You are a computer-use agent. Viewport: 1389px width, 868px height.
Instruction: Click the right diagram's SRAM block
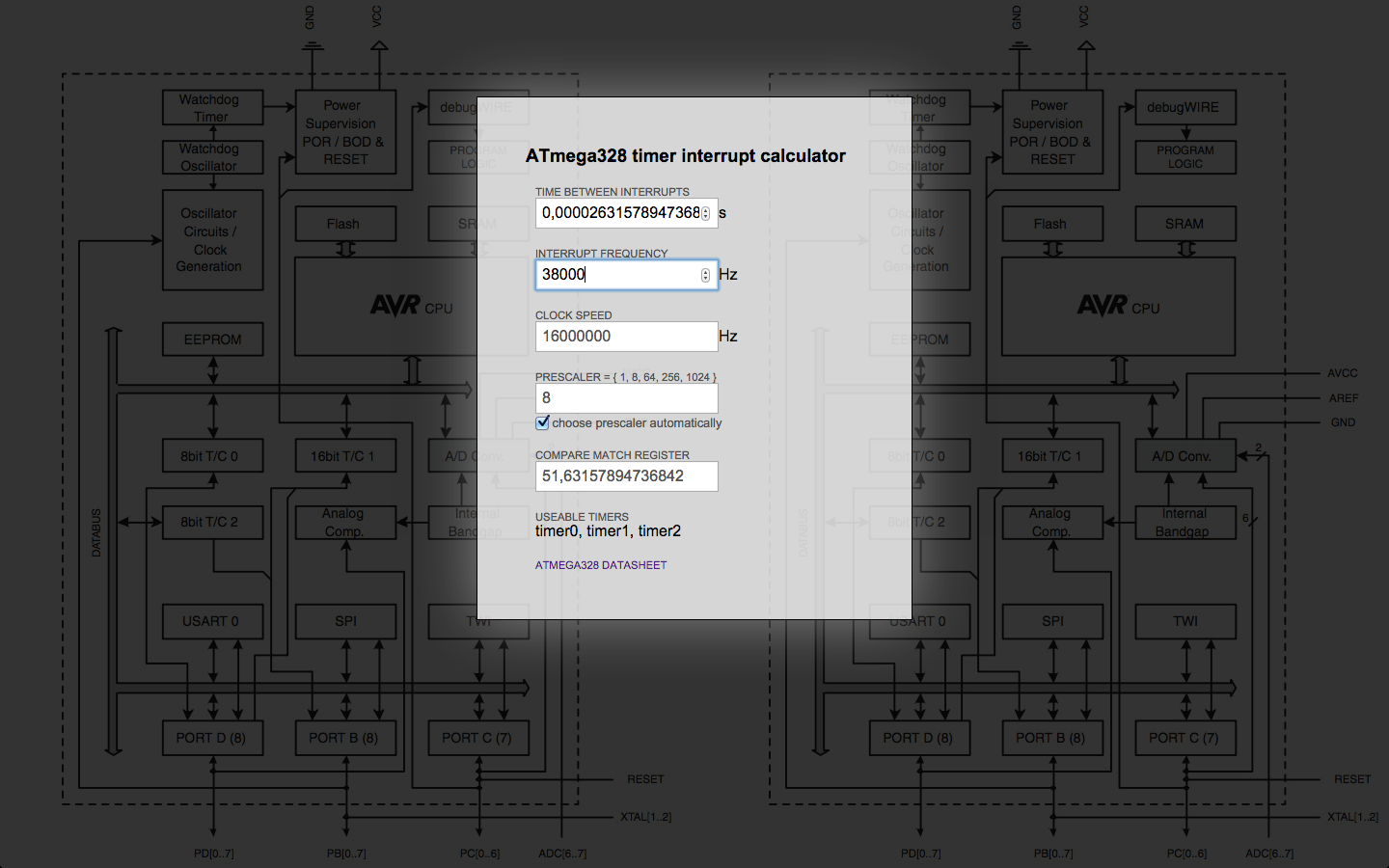click(x=1185, y=224)
